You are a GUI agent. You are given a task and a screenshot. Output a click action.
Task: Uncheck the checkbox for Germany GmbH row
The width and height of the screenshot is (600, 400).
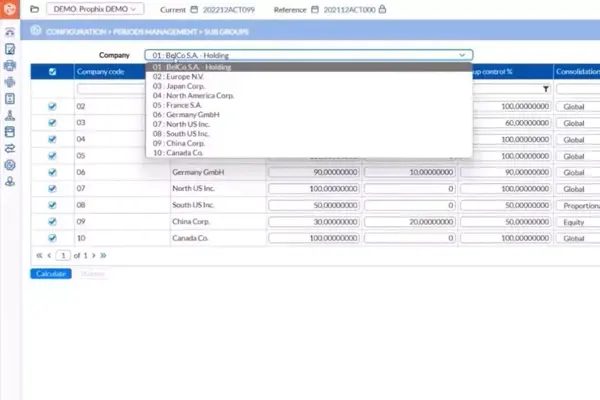[52, 172]
